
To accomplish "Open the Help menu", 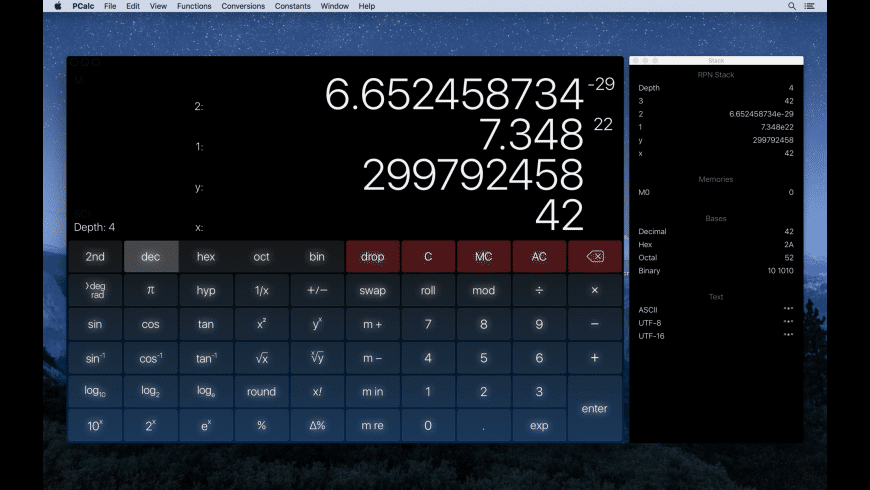I will pos(367,6).
